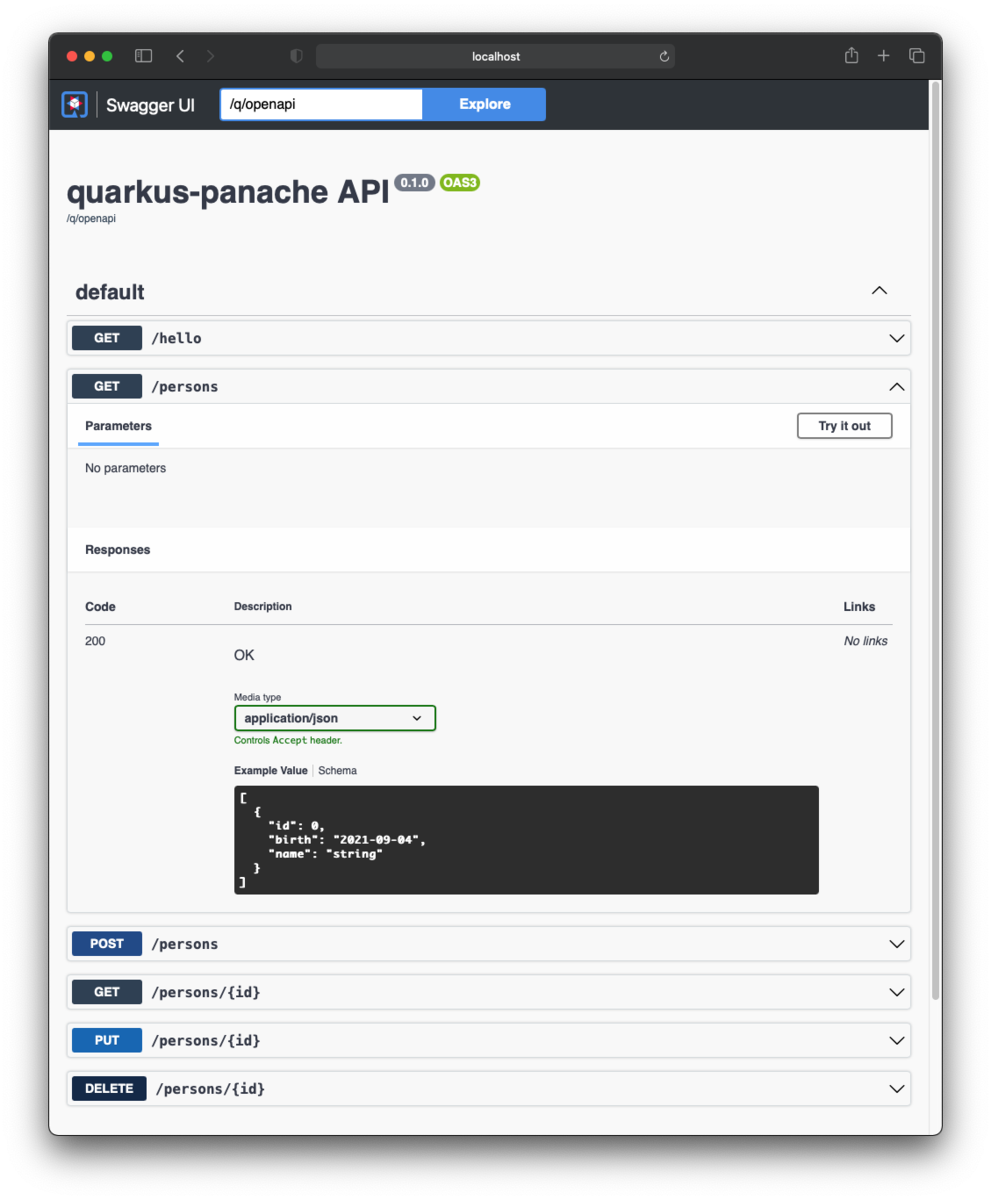Screen dimensions: 991x1200
Task: Expand the PUT /persons/{id} operation
Action: pos(489,1040)
